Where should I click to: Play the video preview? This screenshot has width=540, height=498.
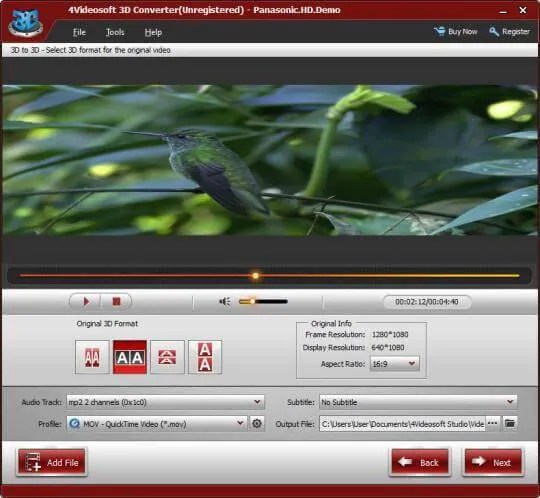86,302
